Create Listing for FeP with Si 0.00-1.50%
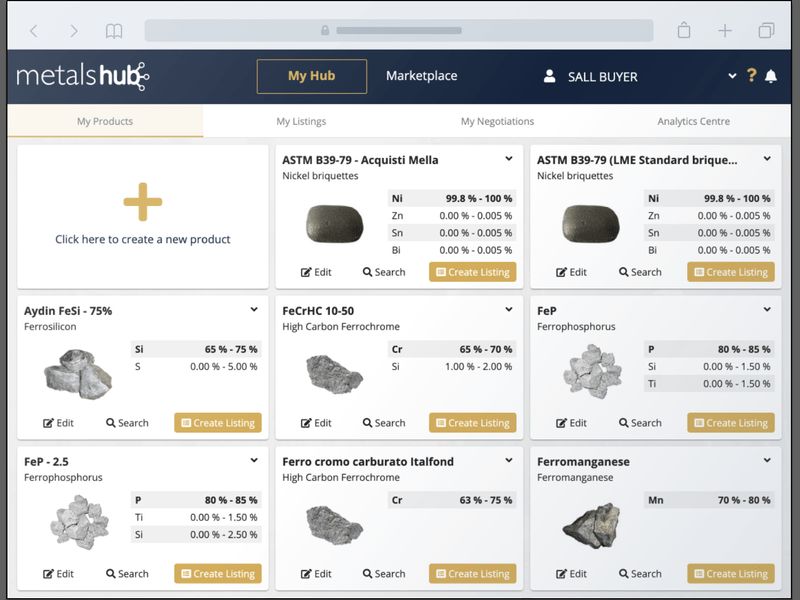800x600 pixels. pos(731,422)
